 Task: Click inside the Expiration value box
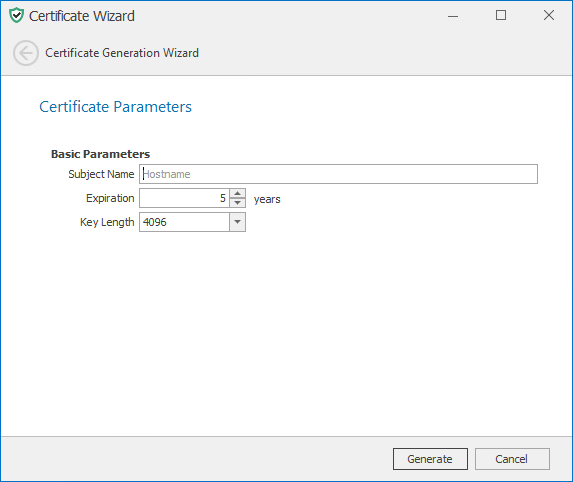click(x=184, y=198)
